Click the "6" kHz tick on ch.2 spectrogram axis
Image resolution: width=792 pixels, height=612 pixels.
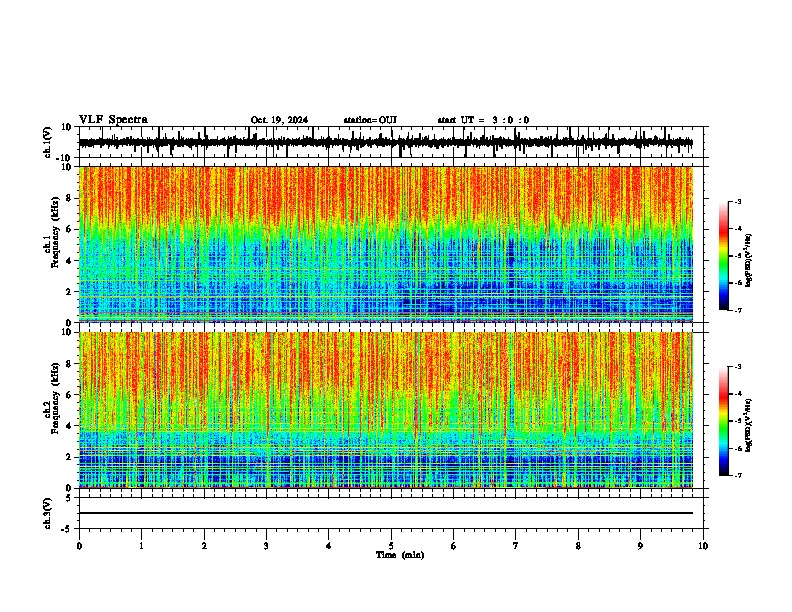coord(69,395)
